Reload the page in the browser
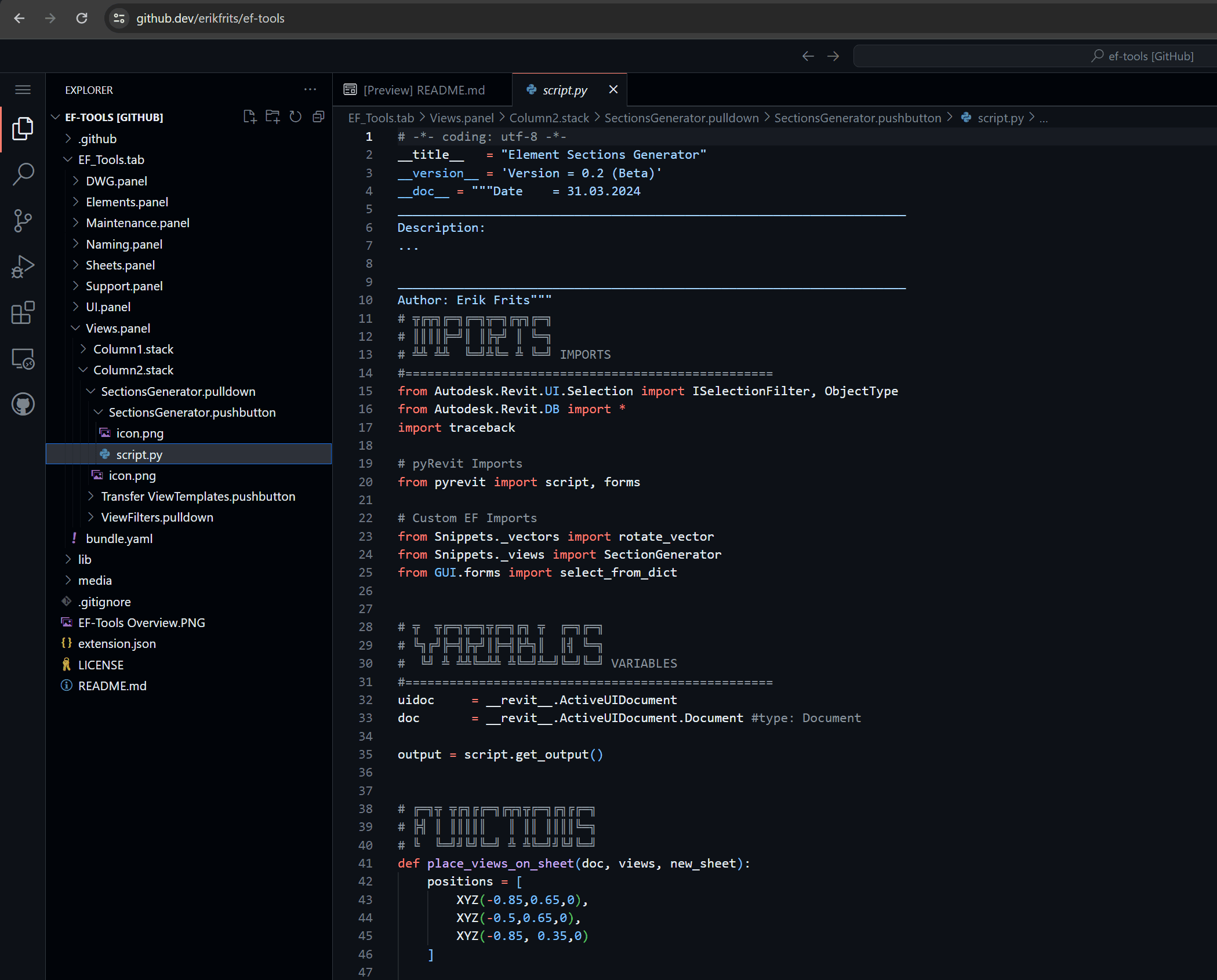The width and height of the screenshot is (1217, 980). (x=82, y=19)
